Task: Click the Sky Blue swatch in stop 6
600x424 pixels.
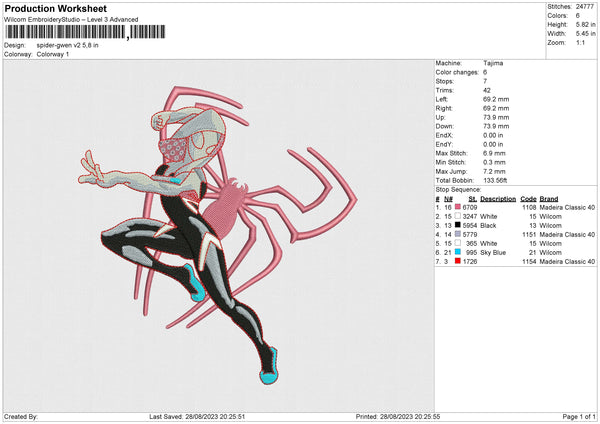Action: pos(457,252)
